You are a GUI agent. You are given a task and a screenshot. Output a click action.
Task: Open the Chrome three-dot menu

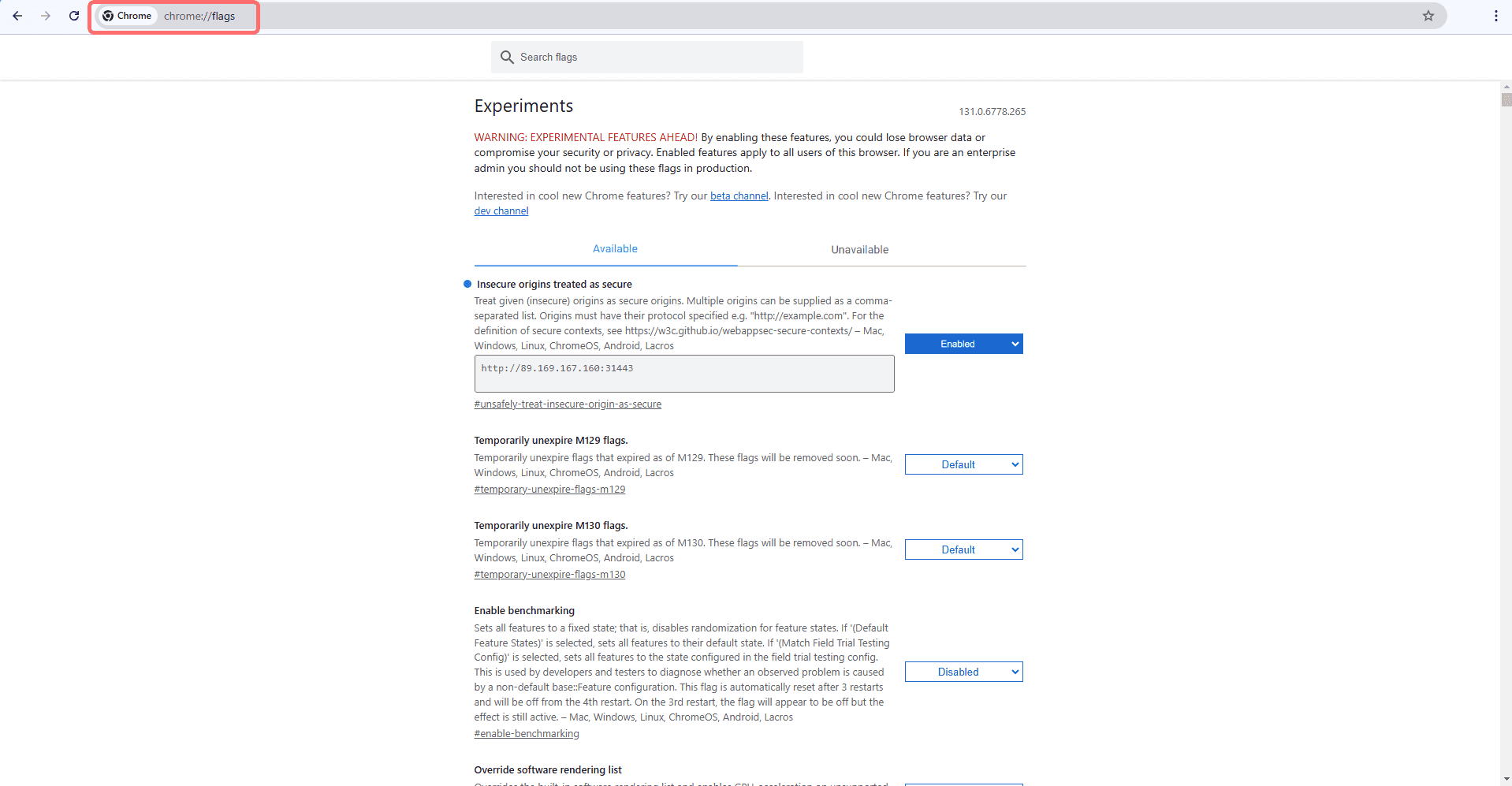pos(1495,16)
